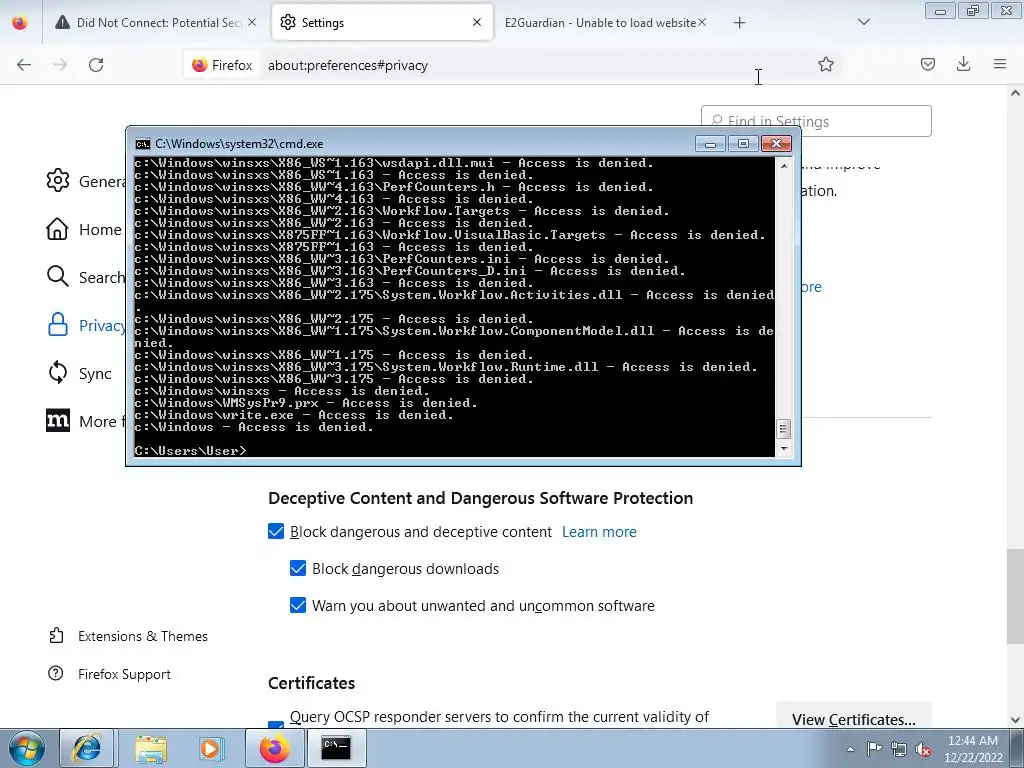
Task: Open Firefox application menu (hamburger)
Action: (x=999, y=64)
